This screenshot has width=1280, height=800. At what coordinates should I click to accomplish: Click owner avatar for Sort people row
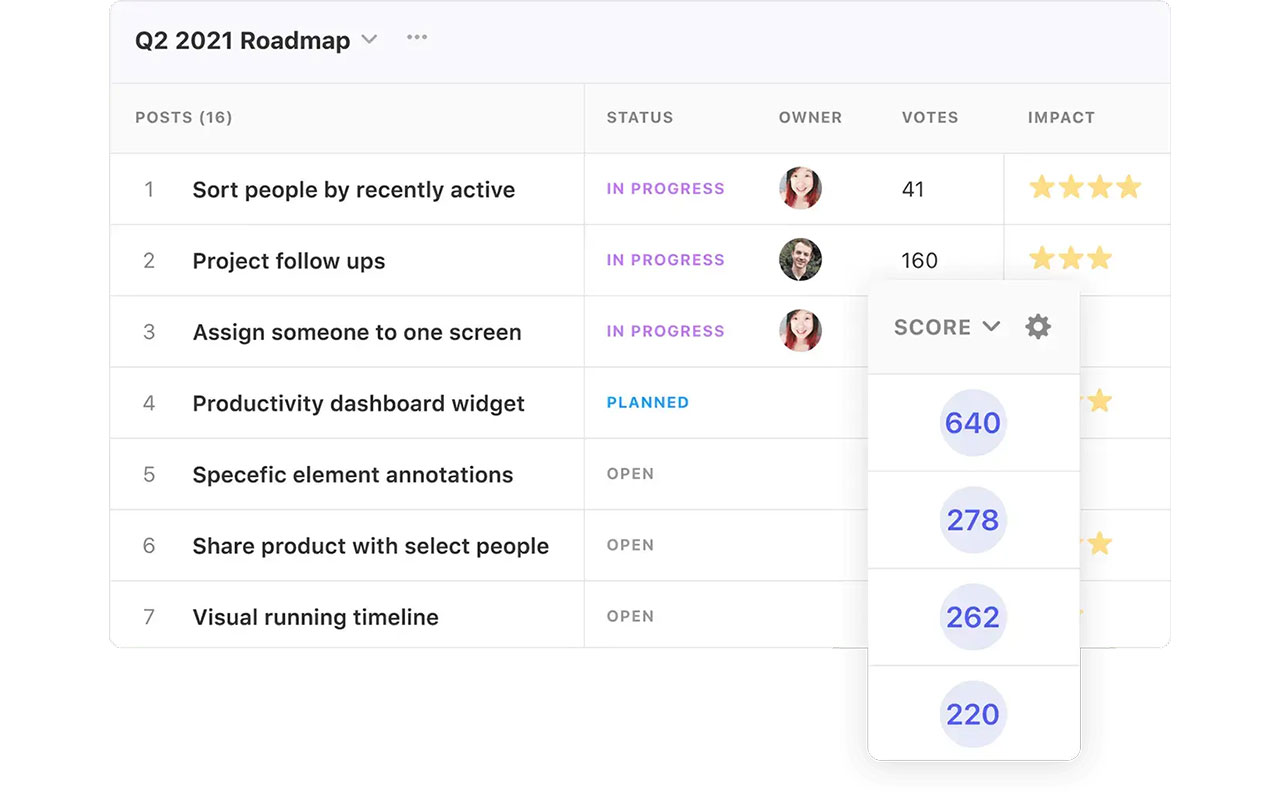coord(800,188)
